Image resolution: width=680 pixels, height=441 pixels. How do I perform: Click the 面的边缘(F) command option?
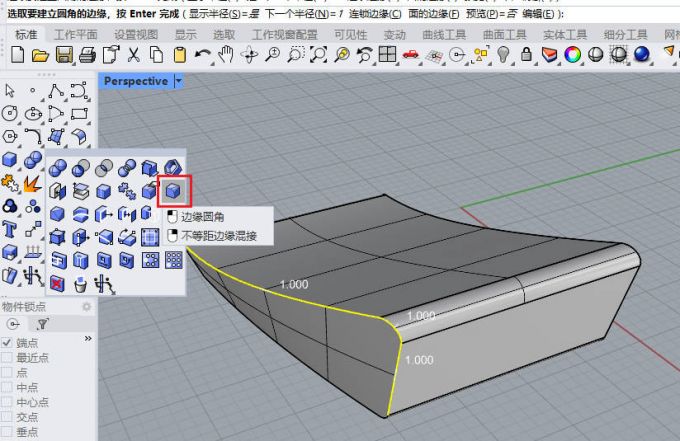(x=434, y=14)
